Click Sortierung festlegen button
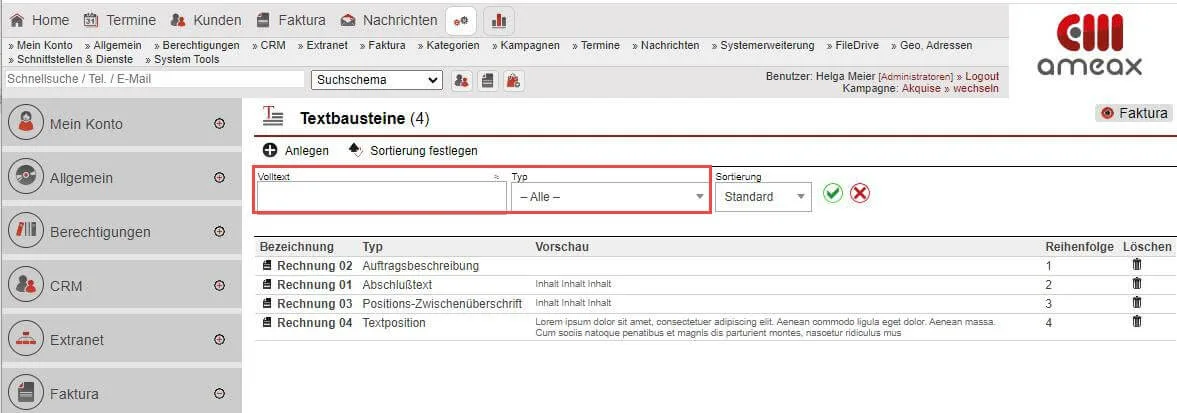The height and width of the screenshot is (413, 1177). click(423, 150)
